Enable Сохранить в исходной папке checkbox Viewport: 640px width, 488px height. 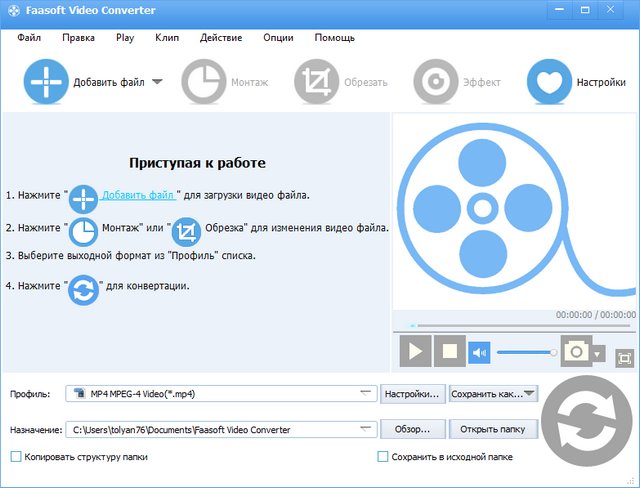pyautogui.click(x=382, y=457)
